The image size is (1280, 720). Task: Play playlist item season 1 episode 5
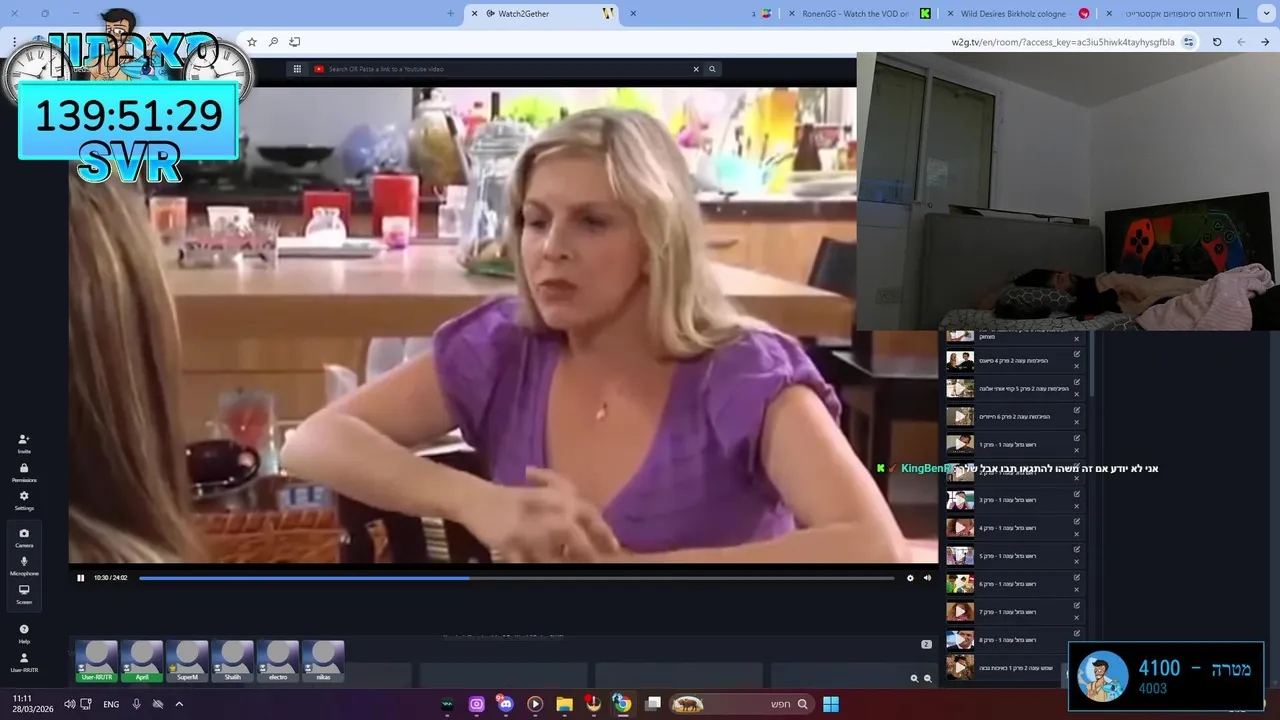[x=960, y=556]
